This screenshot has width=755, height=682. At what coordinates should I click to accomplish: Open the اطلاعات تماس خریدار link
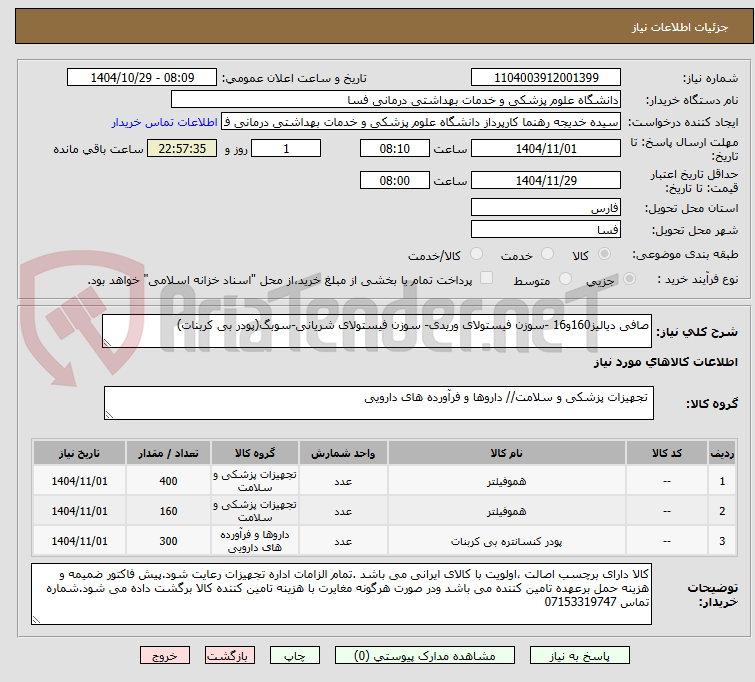click(164, 122)
